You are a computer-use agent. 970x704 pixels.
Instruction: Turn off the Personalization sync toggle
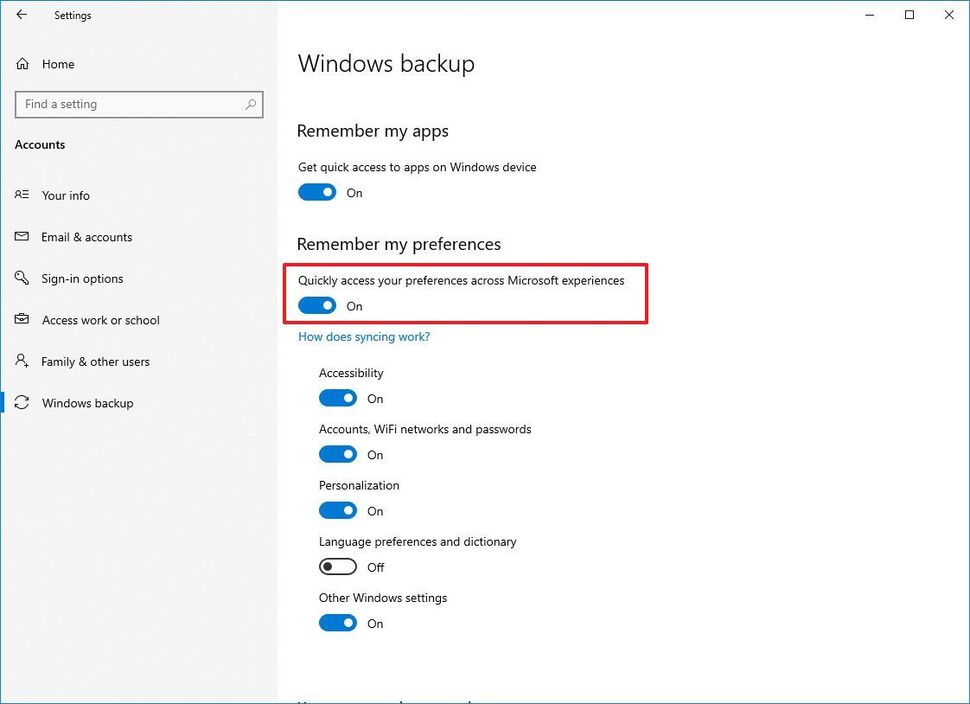pyautogui.click(x=337, y=511)
